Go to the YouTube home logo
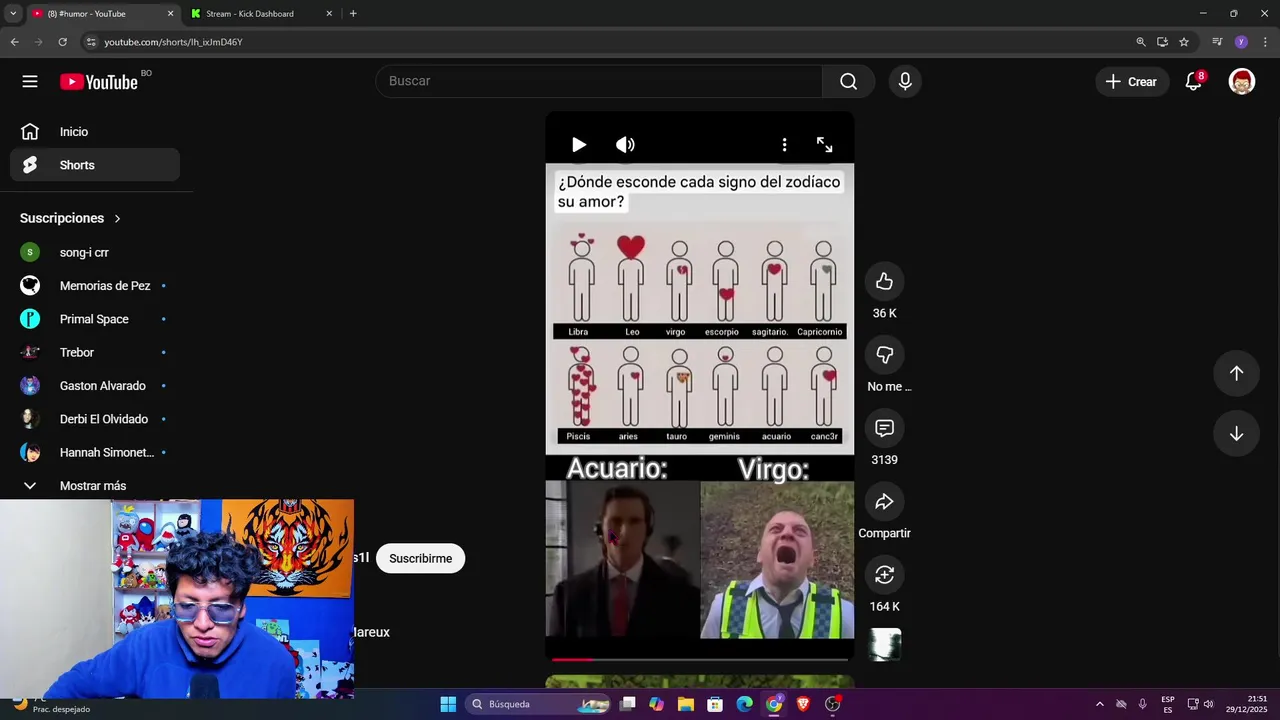The height and width of the screenshot is (720, 1280). [x=98, y=82]
